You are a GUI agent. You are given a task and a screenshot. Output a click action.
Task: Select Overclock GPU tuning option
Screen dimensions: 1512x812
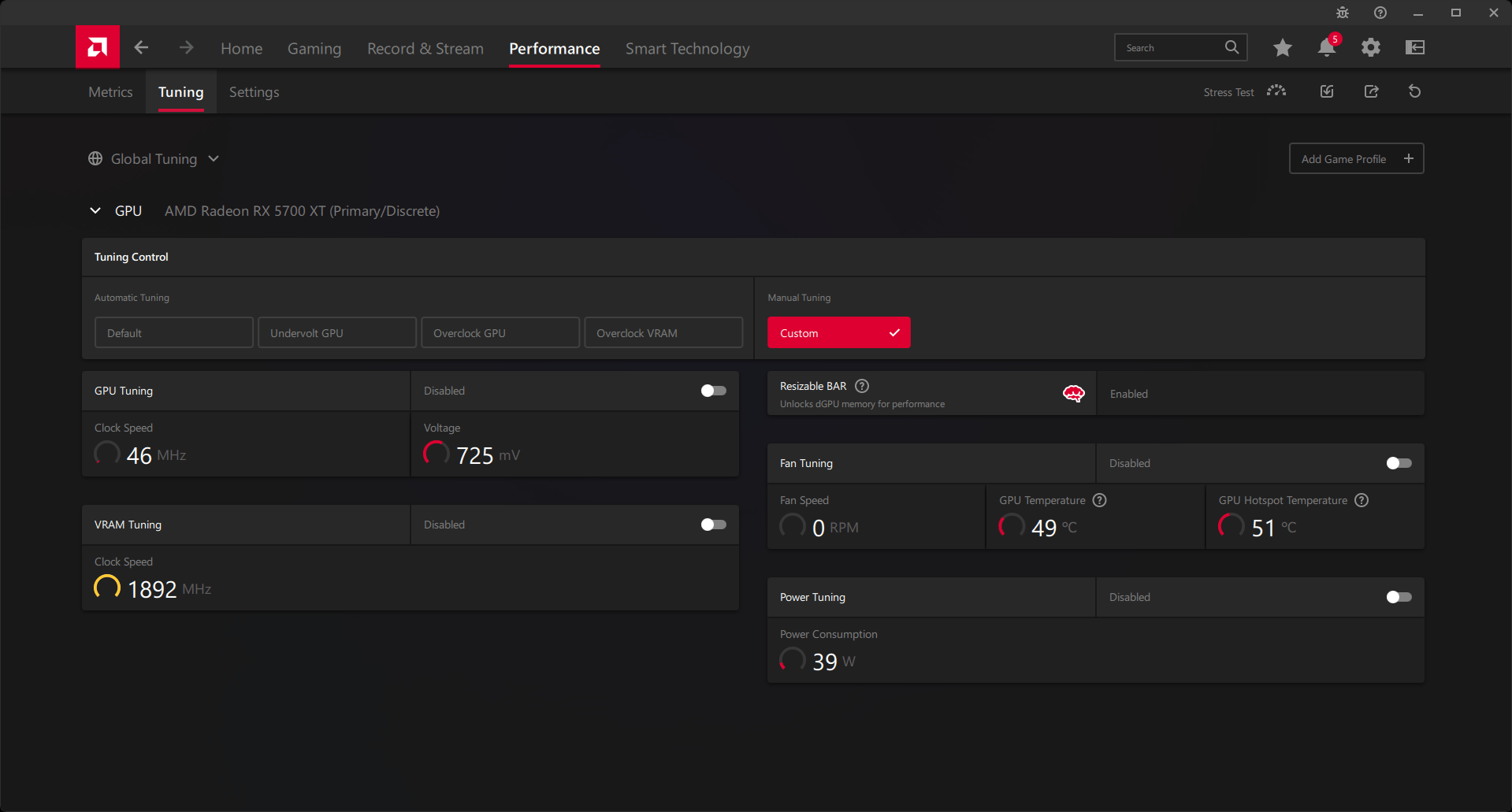coord(500,332)
